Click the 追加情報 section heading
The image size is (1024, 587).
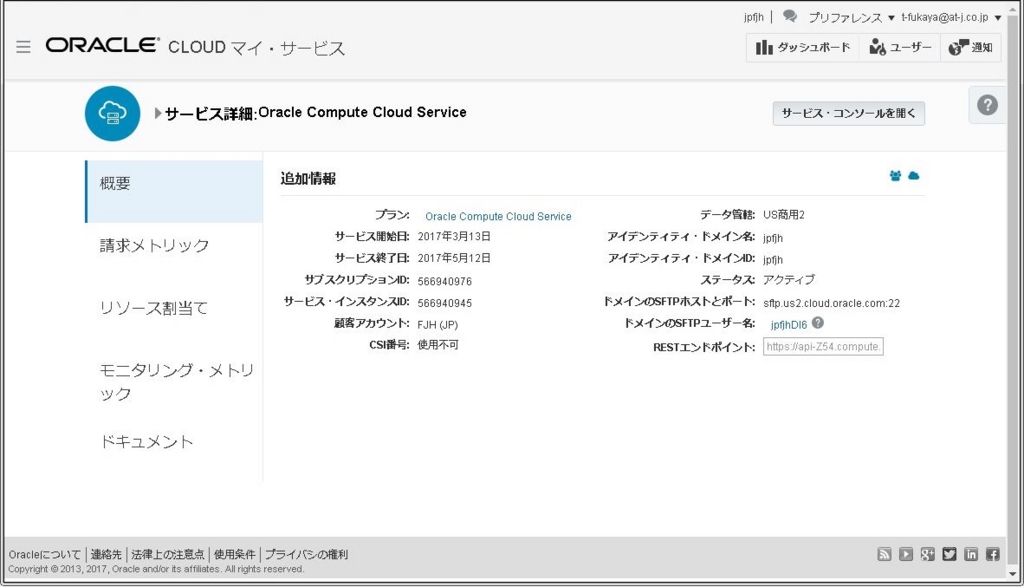click(308, 178)
